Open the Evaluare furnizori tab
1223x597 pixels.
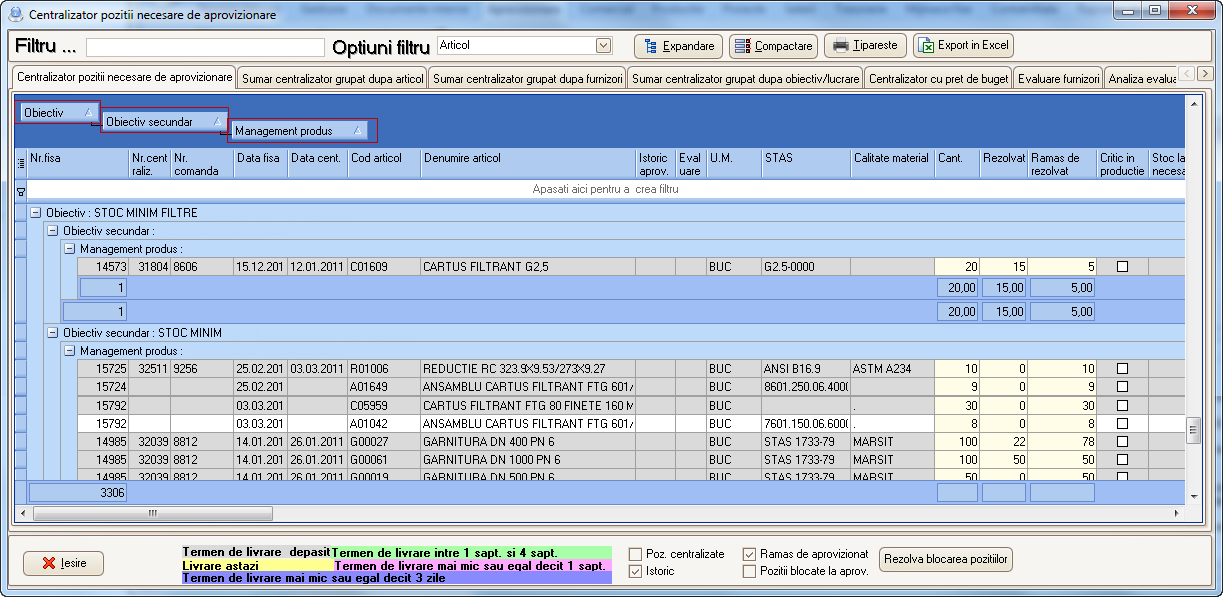click(x=1058, y=79)
